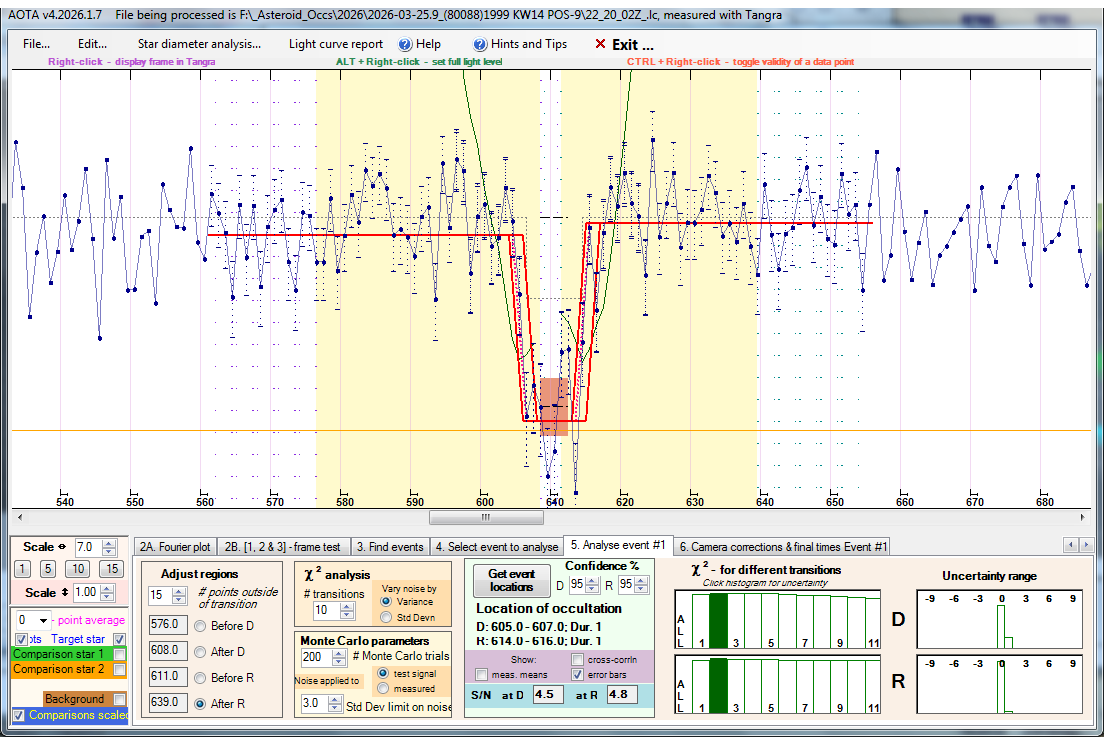
Task: Click the horizontal scrollbar thumb
Action: click(486, 517)
